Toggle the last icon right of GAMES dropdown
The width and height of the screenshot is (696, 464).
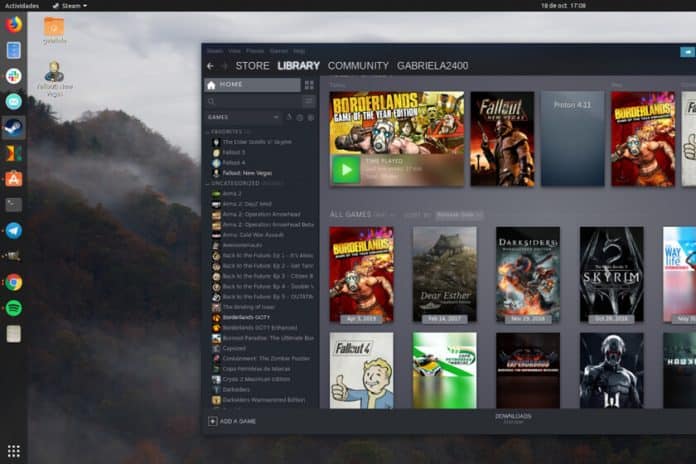311,118
